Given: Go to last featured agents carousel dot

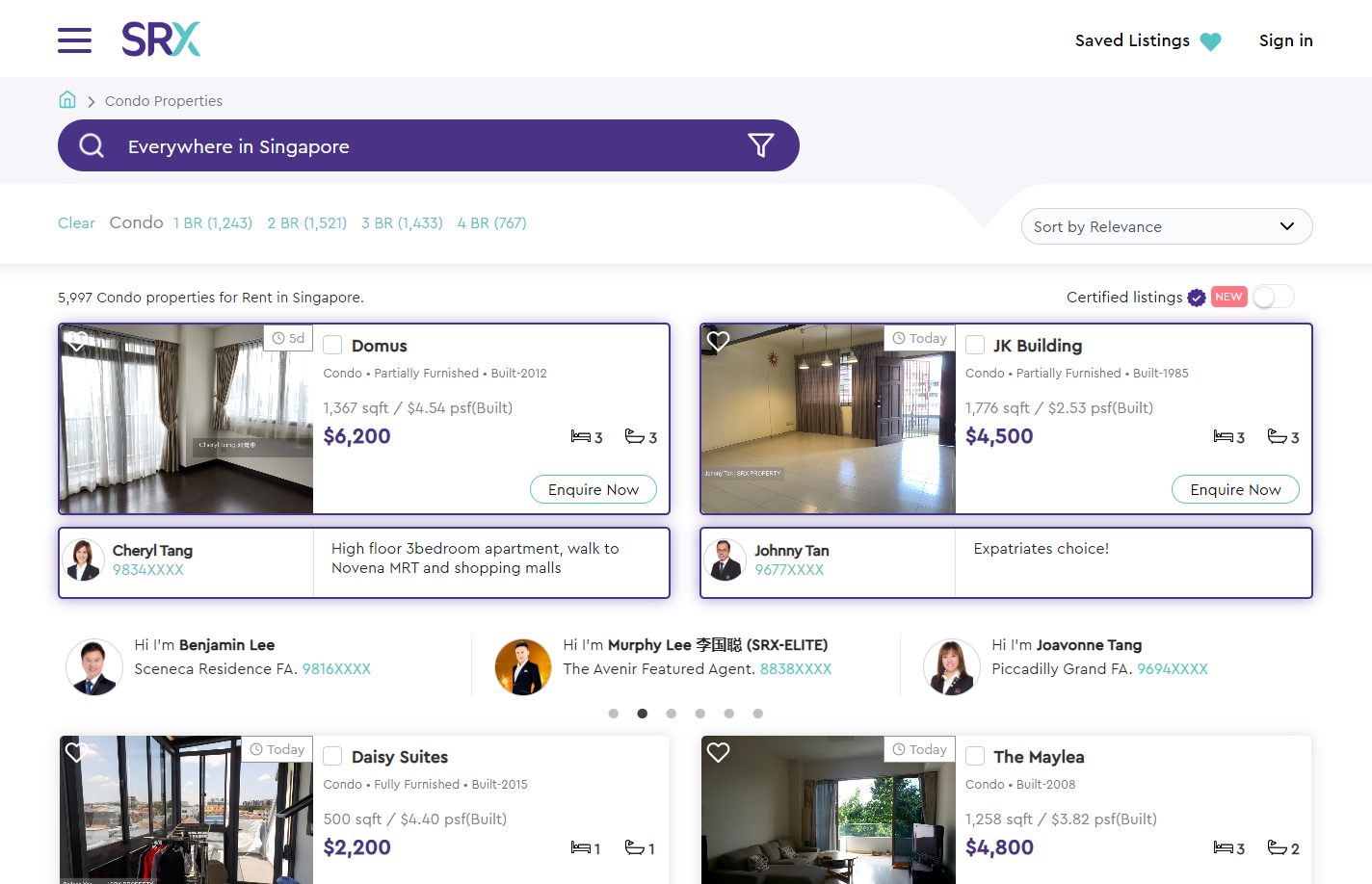Looking at the screenshot, I should tap(758, 714).
